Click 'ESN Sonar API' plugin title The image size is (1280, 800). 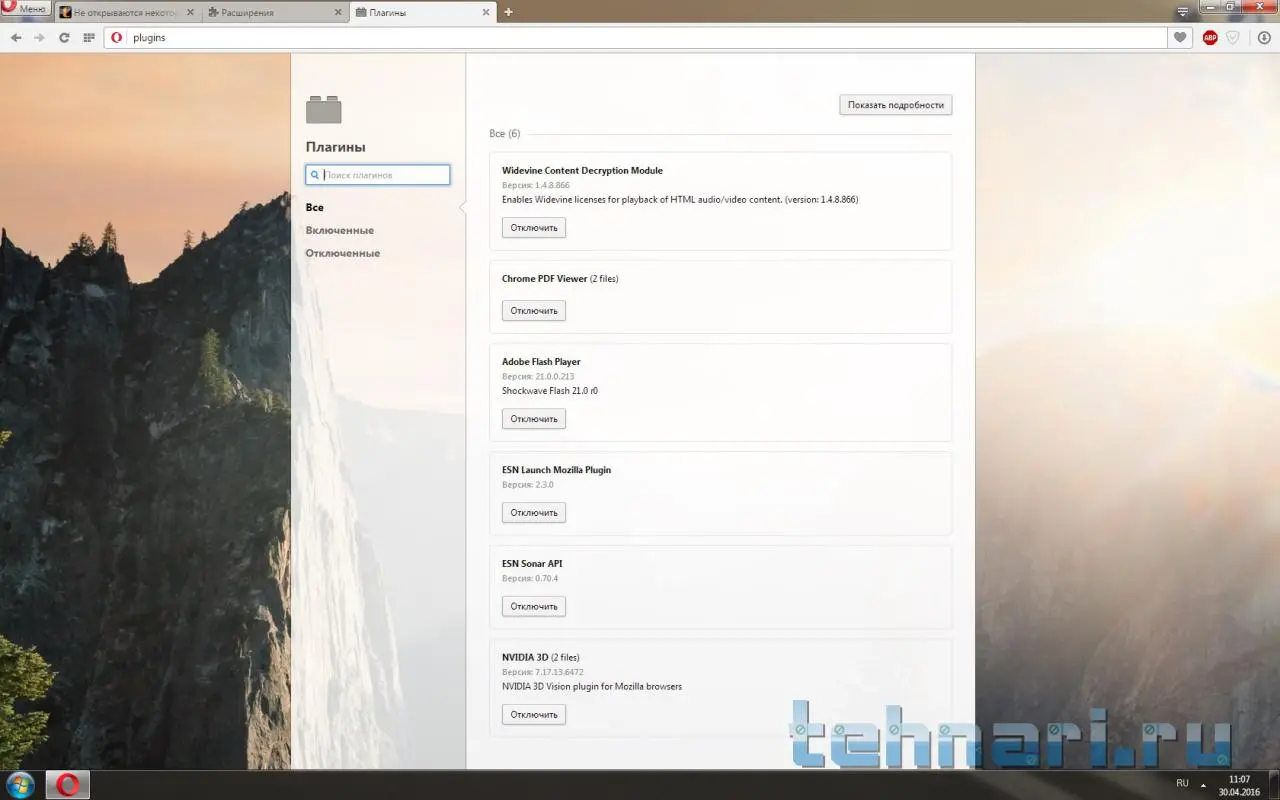532,564
